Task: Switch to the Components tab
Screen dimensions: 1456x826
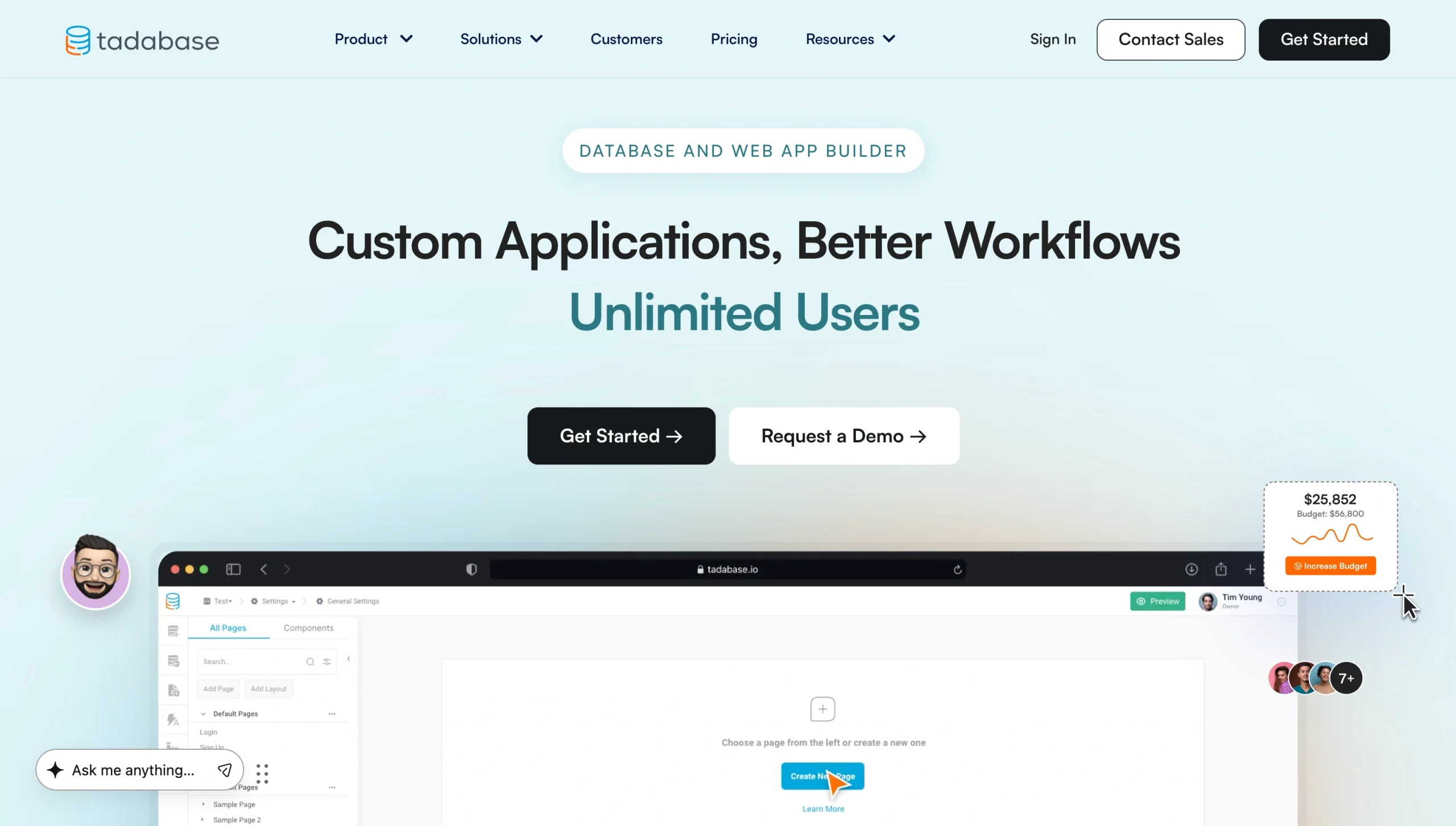Action: coord(308,628)
